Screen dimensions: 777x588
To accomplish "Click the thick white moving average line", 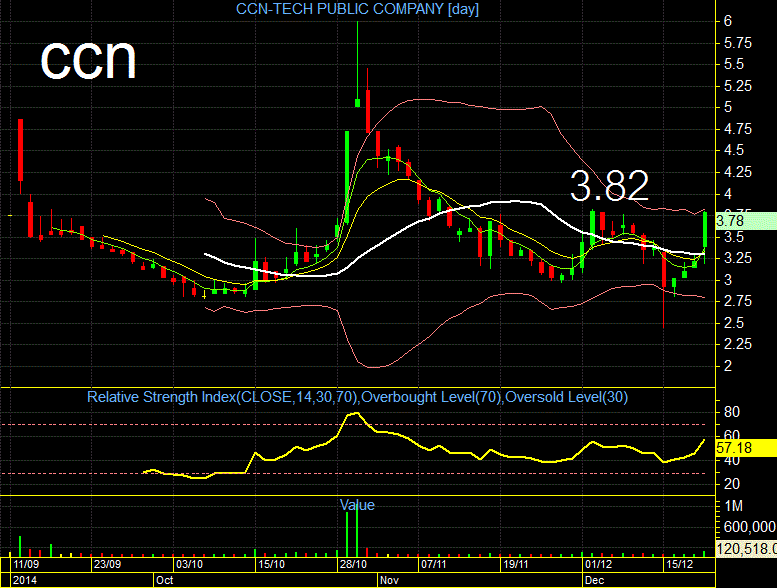I will point(421,220).
